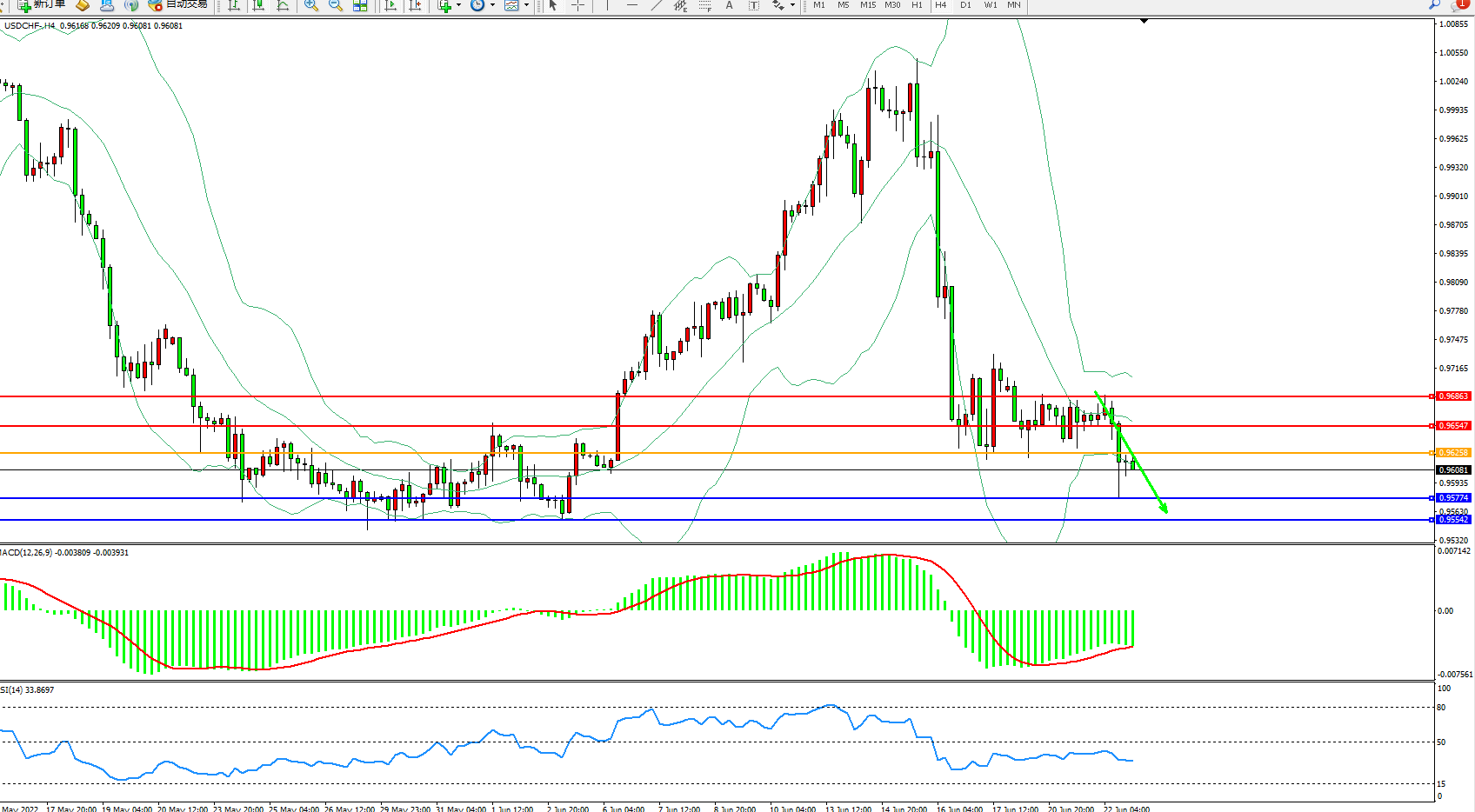Expand the periodicity clock dropdown arrow
1475x812 pixels.
[x=492, y=5]
